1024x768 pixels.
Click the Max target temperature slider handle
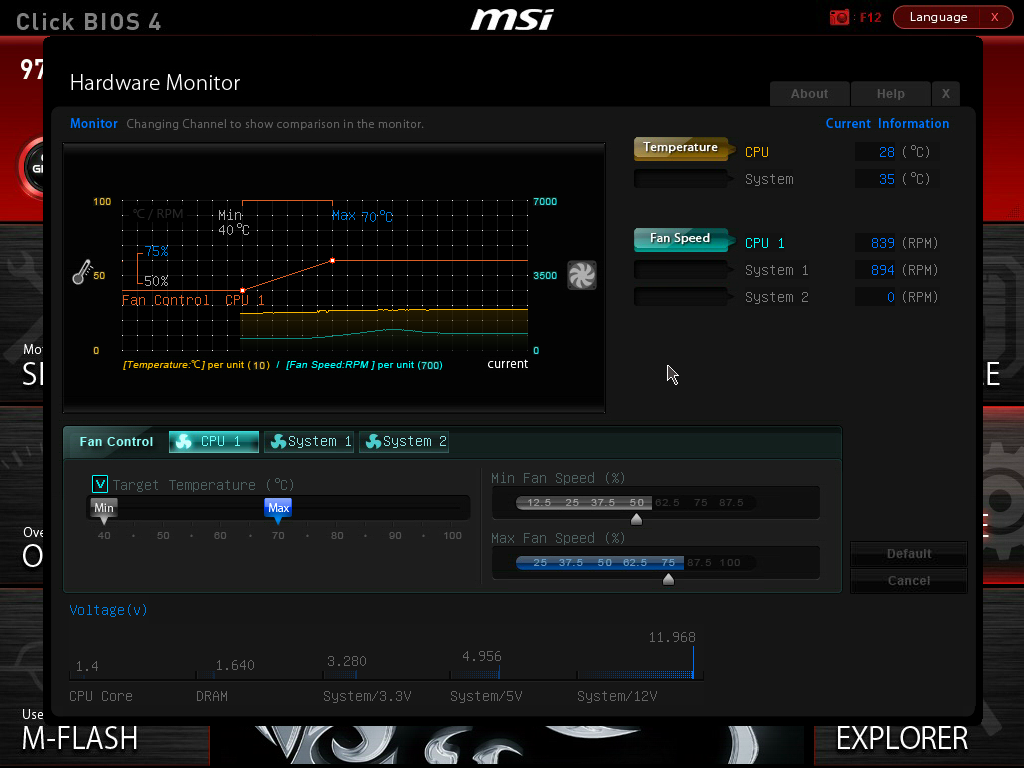(278, 511)
